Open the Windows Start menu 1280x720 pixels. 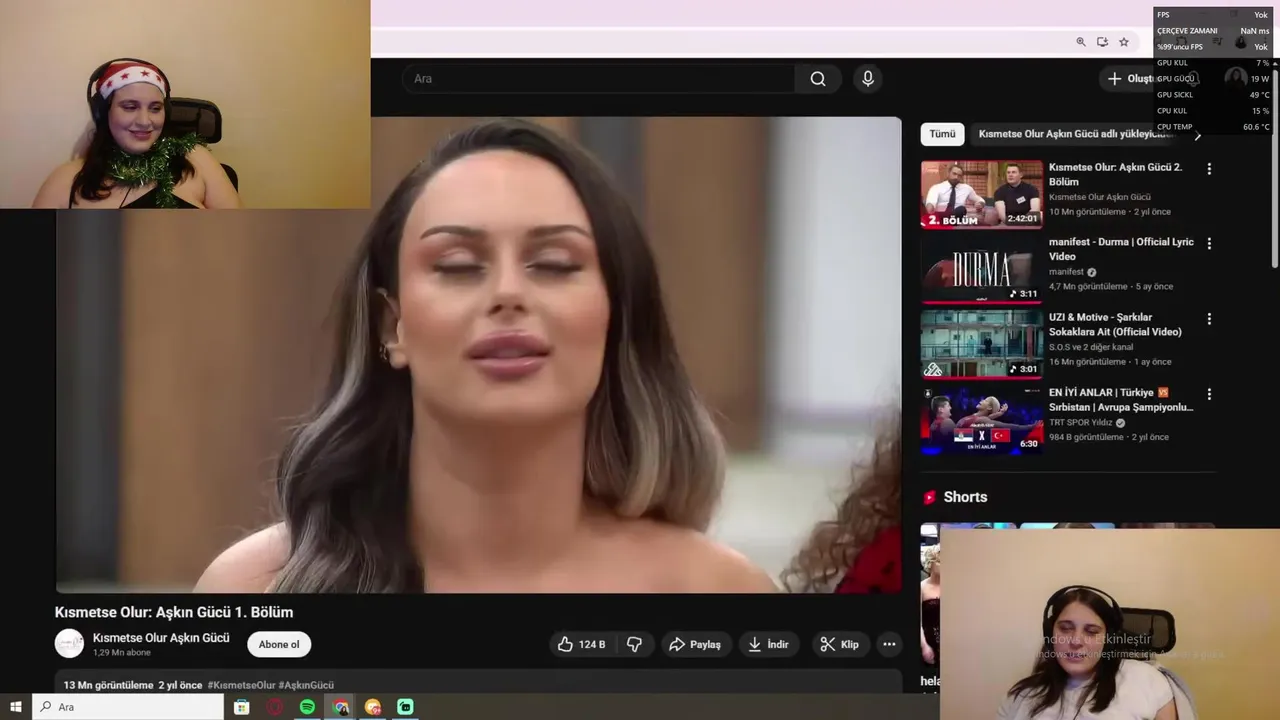[15, 707]
